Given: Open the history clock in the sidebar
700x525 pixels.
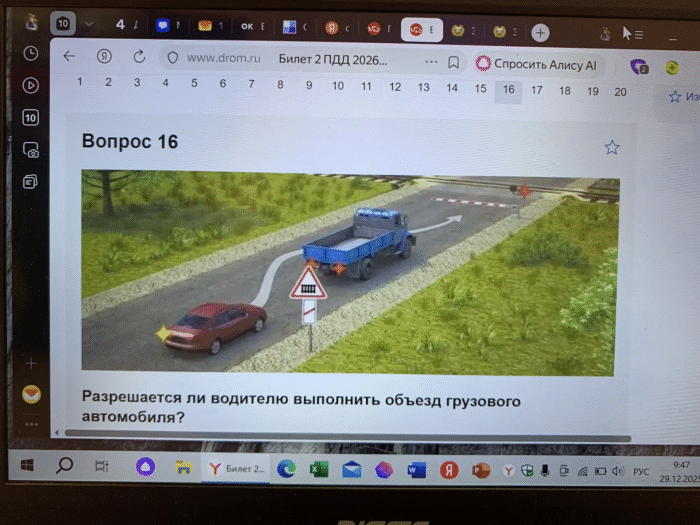Looking at the screenshot, I should coord(30,54).
